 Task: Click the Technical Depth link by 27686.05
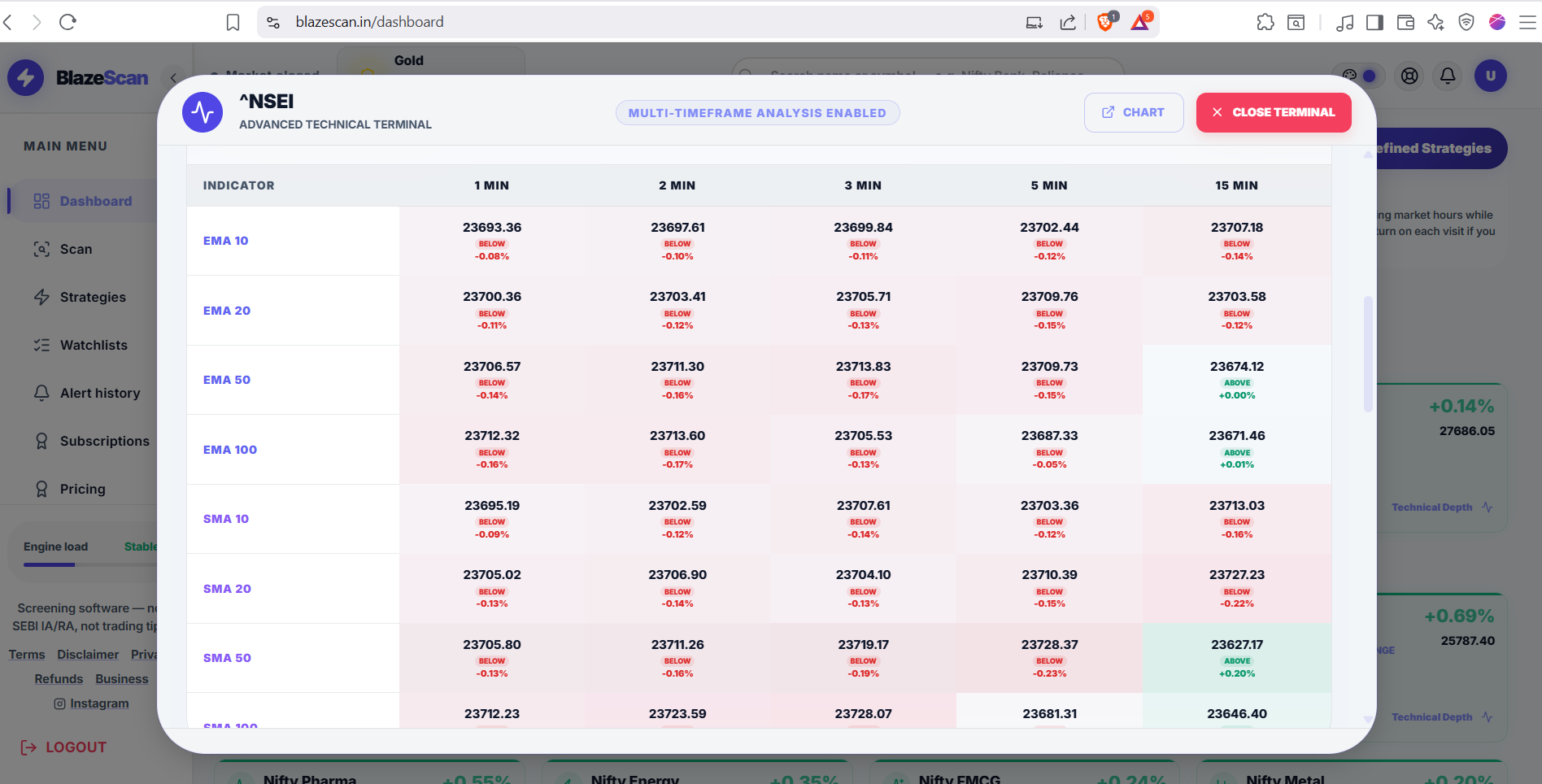pyautogui.click(x=1441, y=507)
